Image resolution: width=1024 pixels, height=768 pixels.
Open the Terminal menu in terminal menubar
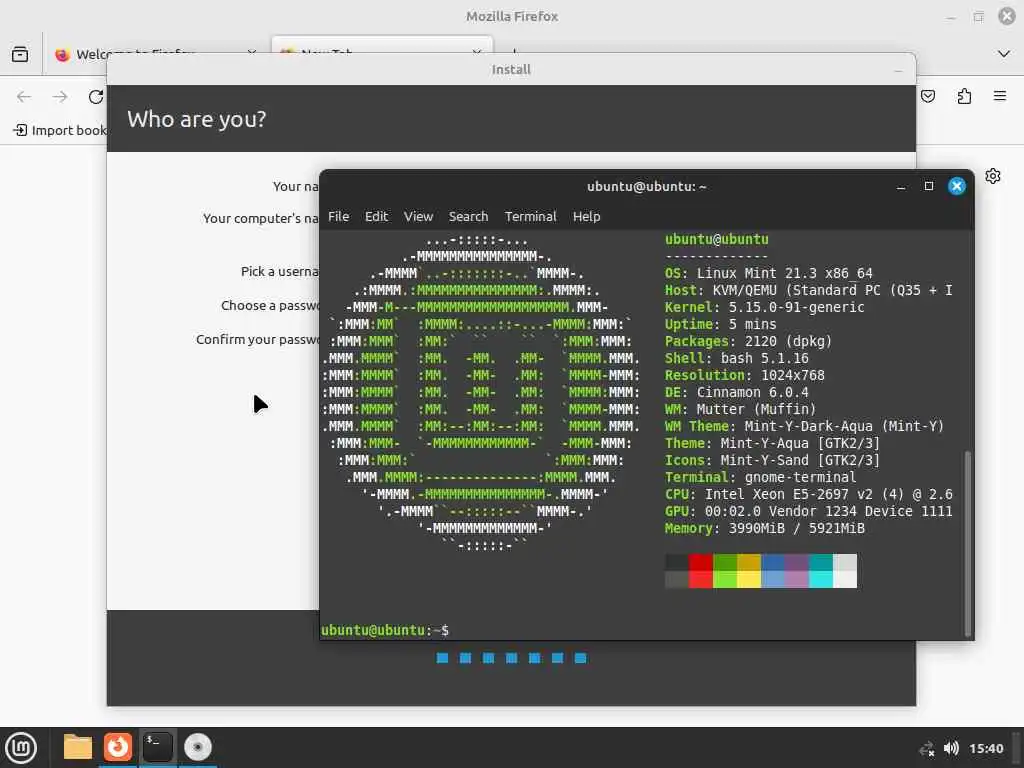(x=530, y=217)
